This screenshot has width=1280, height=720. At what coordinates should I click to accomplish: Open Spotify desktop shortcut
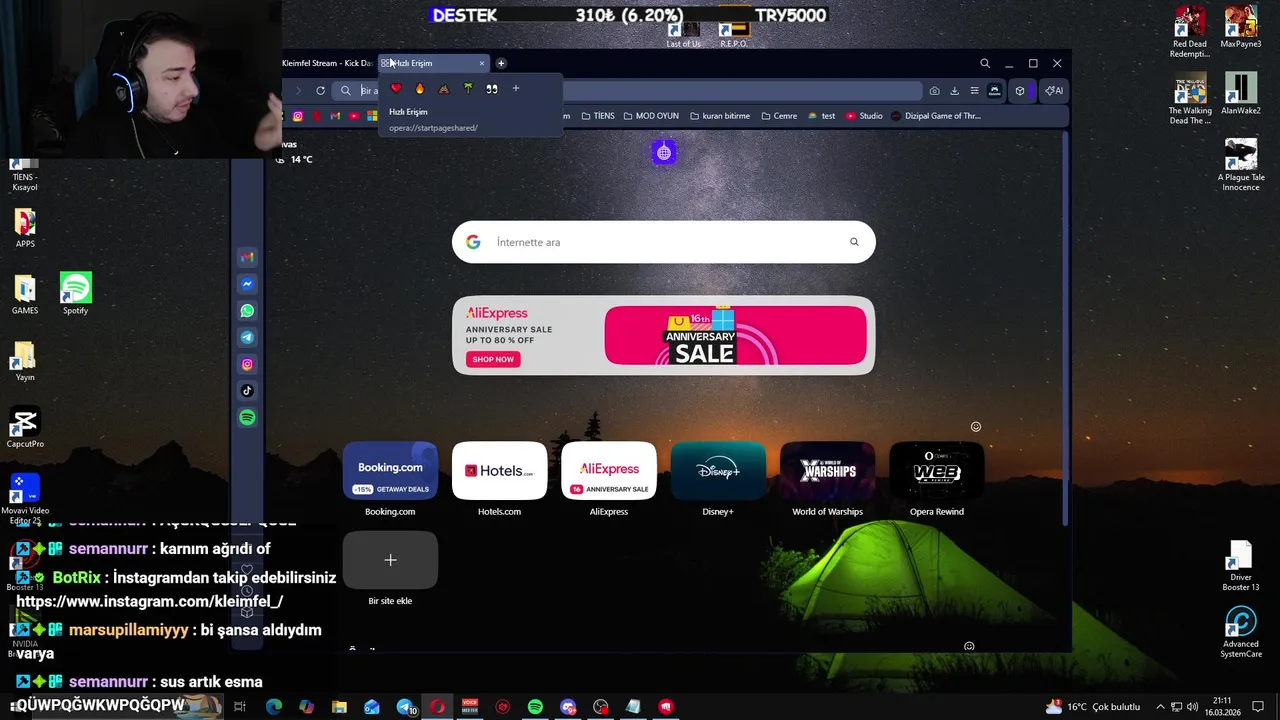pos(76,294)
